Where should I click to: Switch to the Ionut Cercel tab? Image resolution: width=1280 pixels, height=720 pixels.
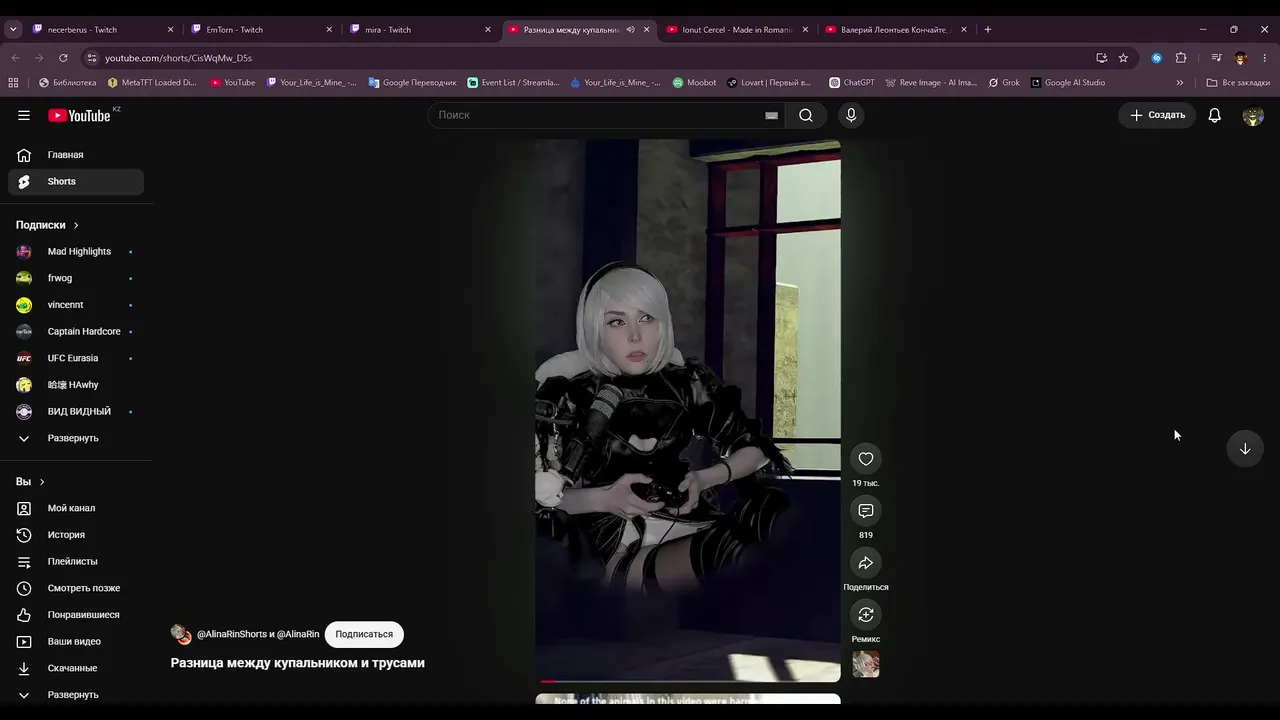[x=736, y=30]
